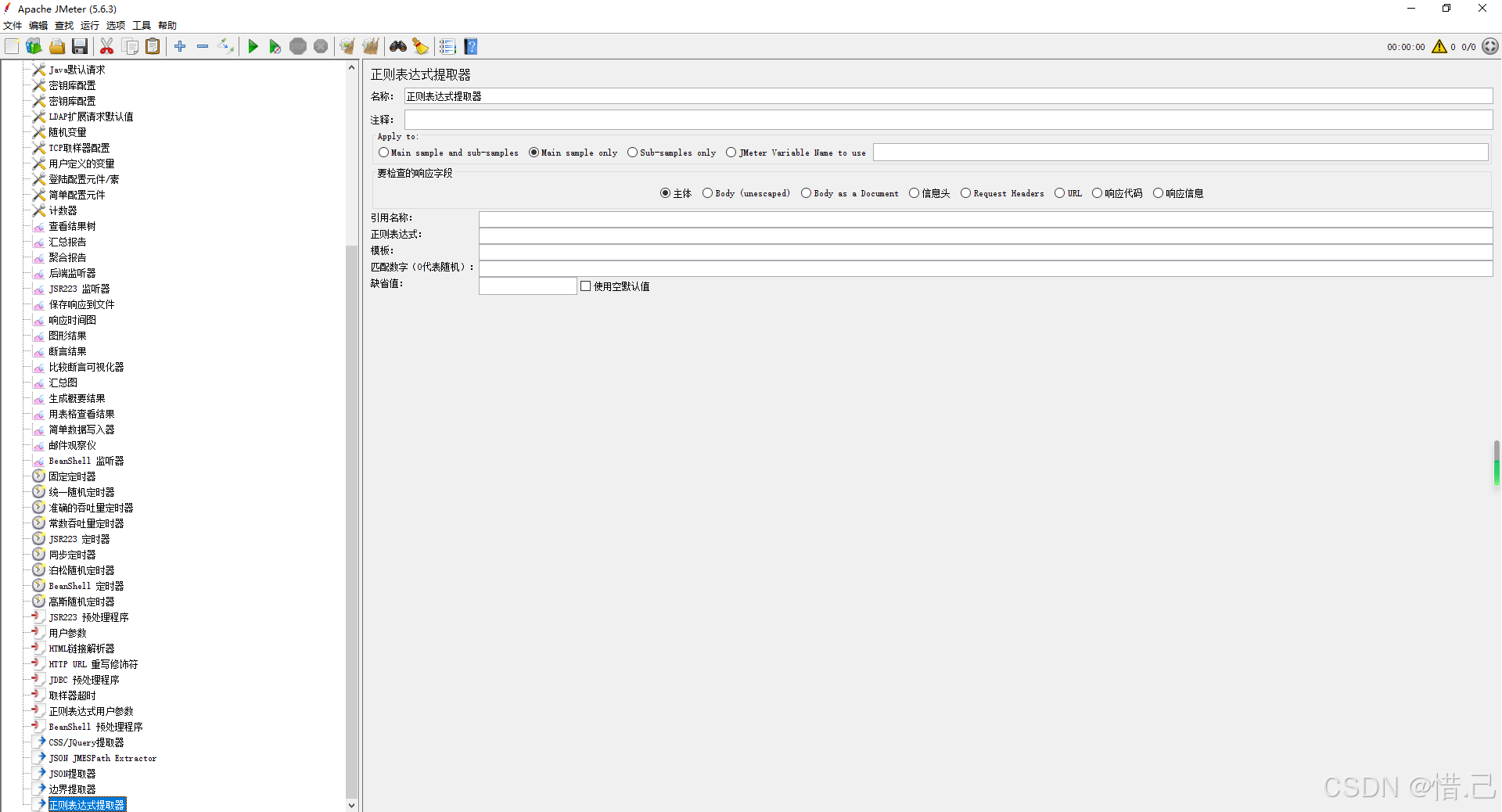The width and height of the screenshot is (1502, 812).
Task: Select the 'Body (unescaped)' radio option
Action: click(x=708, y=193)
